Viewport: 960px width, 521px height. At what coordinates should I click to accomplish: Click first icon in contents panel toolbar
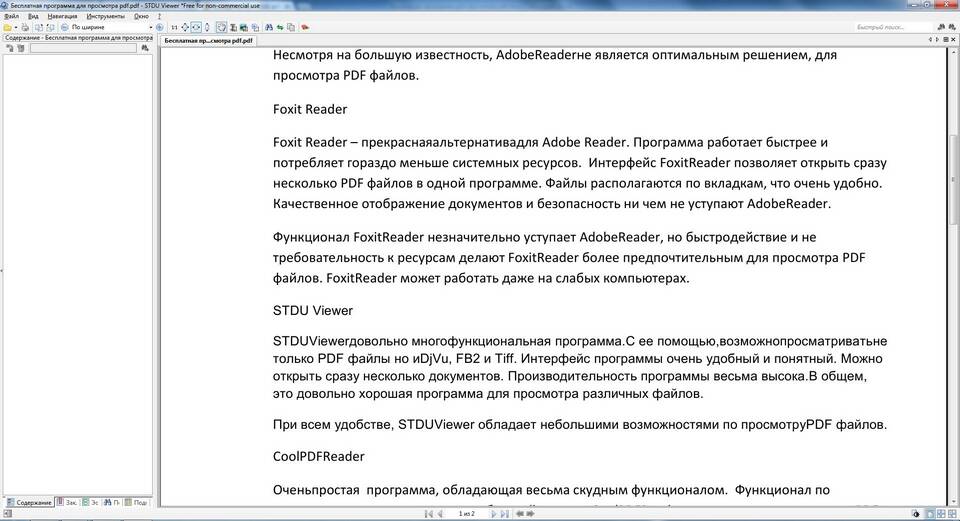[10, 48]
